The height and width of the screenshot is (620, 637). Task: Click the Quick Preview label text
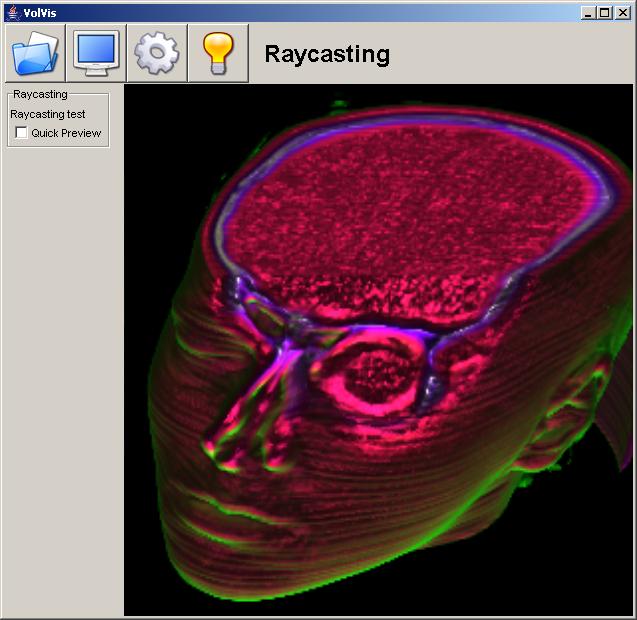click(66, 133)
